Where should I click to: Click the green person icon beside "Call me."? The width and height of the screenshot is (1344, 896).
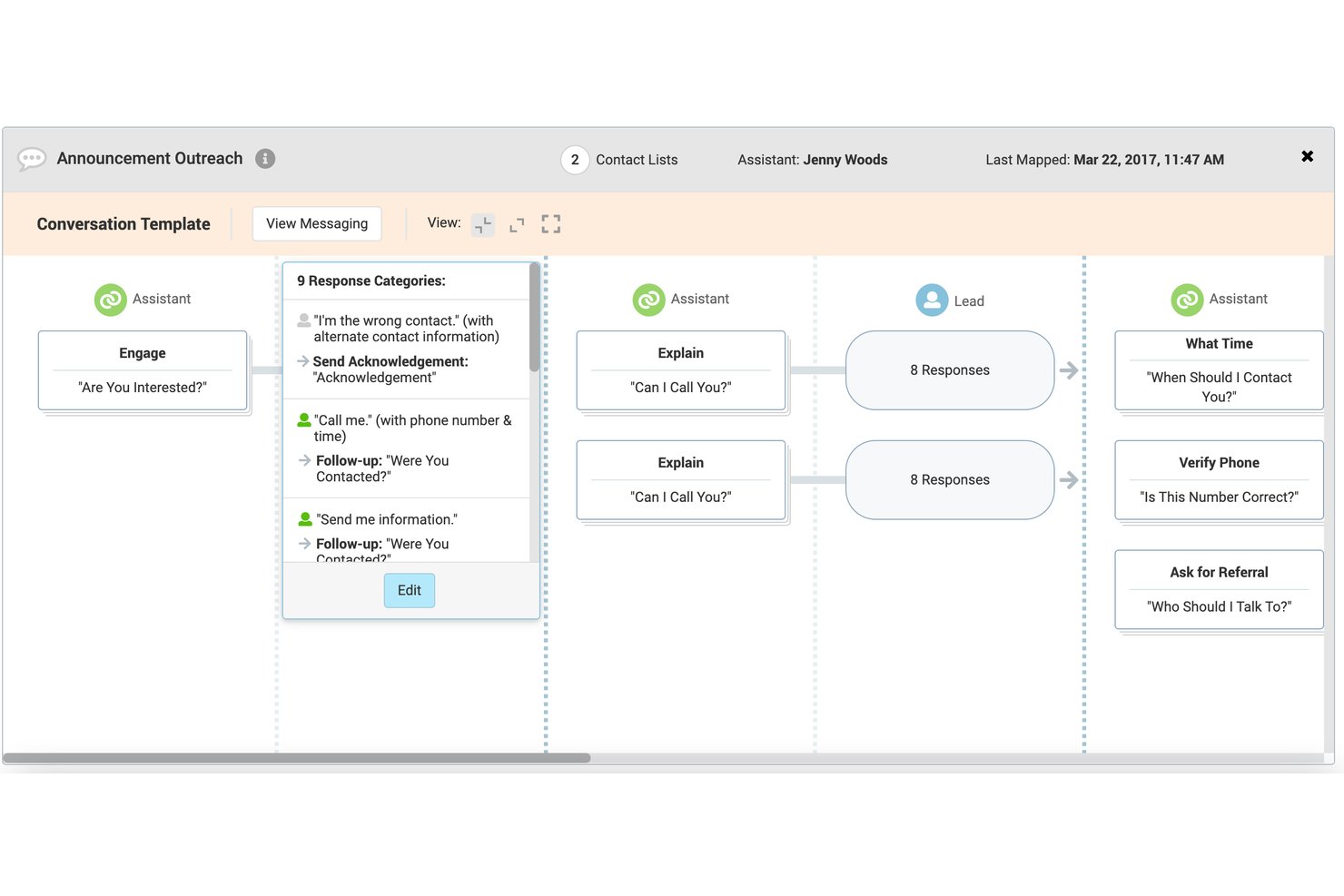(x=304, y=420)
